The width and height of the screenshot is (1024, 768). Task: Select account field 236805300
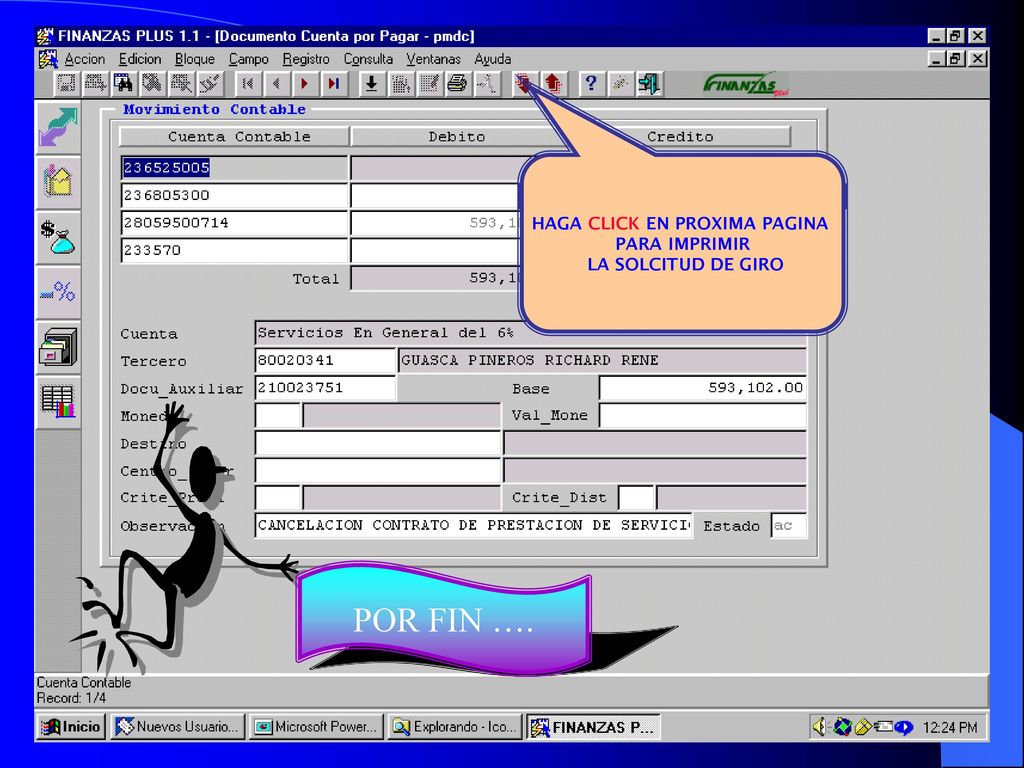tap(234, 195)
